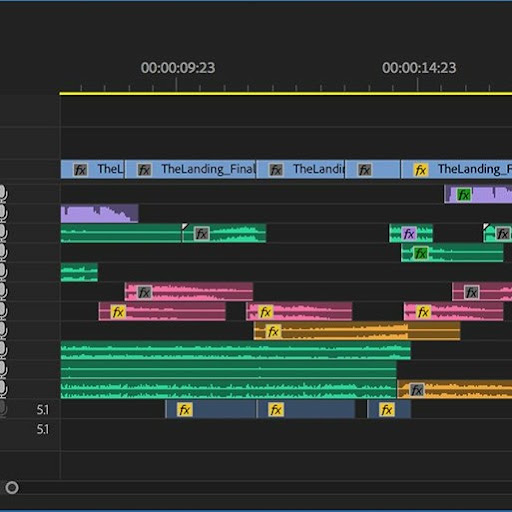Click the gray fx badge on the lower orange clip

(x=417, y=390)
